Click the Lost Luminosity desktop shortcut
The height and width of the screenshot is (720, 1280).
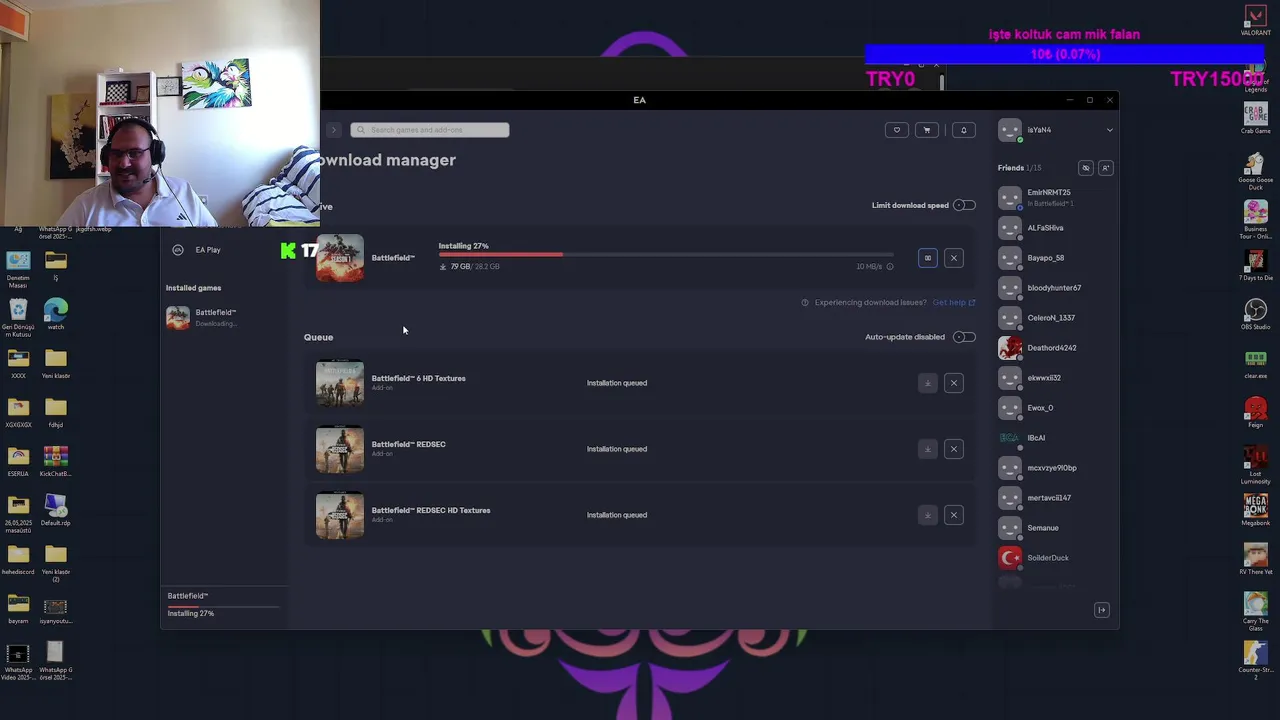[x=1256, y=464]
